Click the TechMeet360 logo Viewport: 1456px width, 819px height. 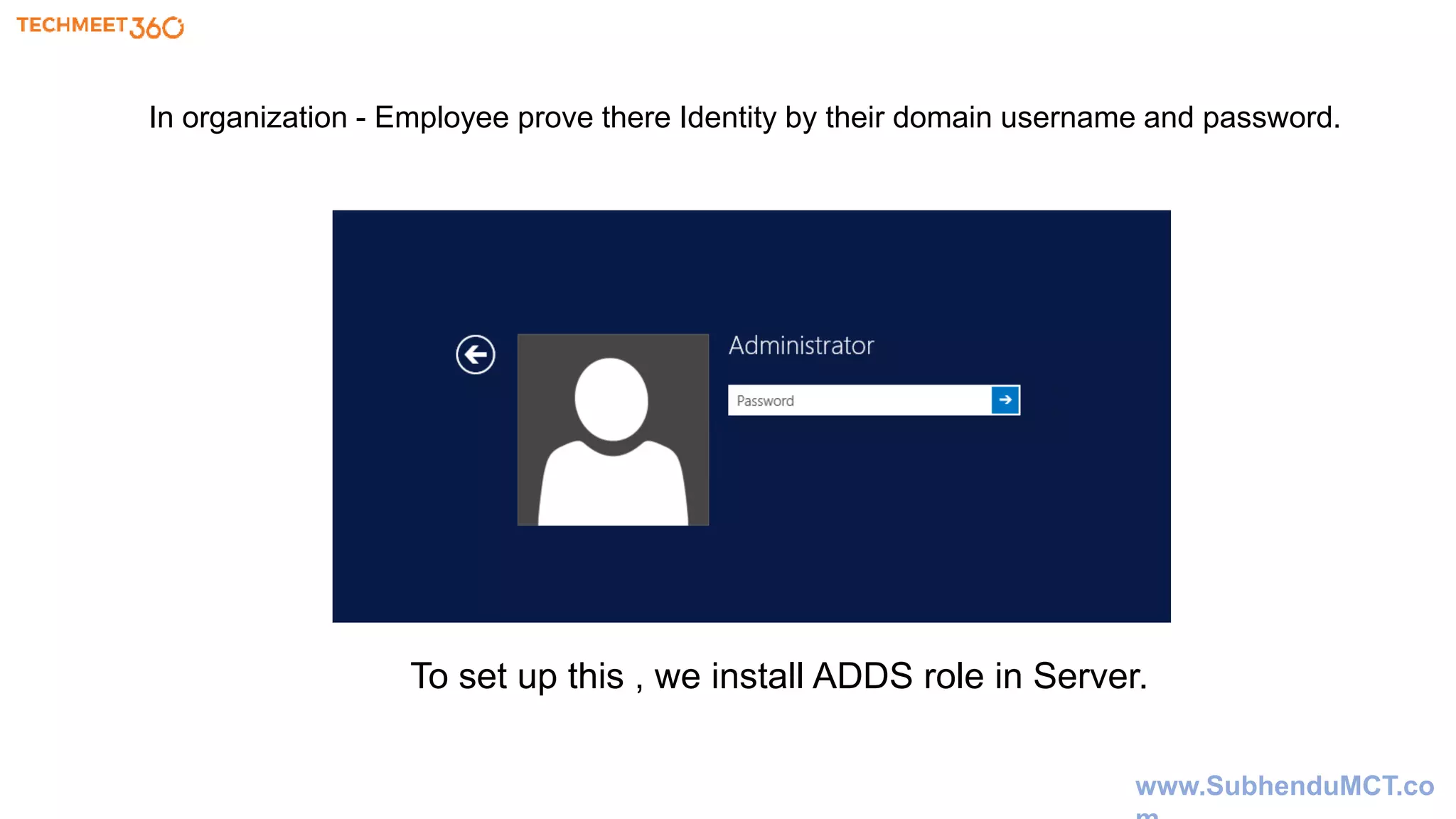point(100,27)
